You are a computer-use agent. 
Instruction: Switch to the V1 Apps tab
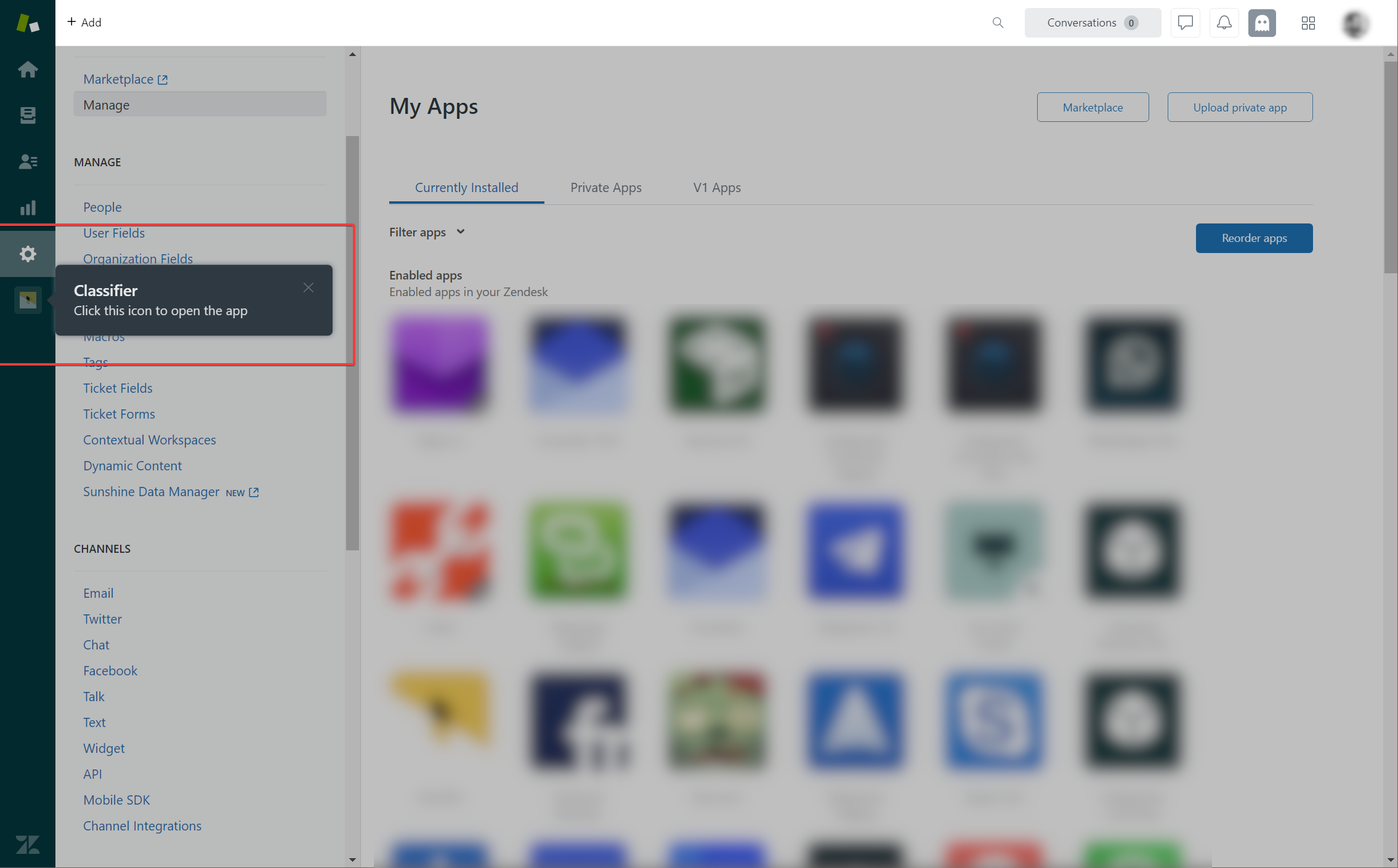point(717,187)
